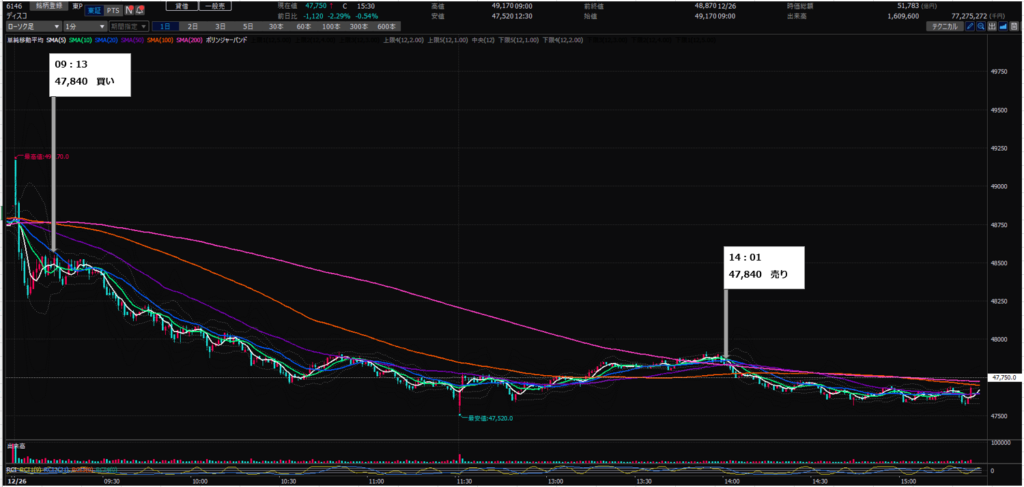Toggle the PTS market button
Viewport: 1024px width, 487px height.
click(113, 10)
